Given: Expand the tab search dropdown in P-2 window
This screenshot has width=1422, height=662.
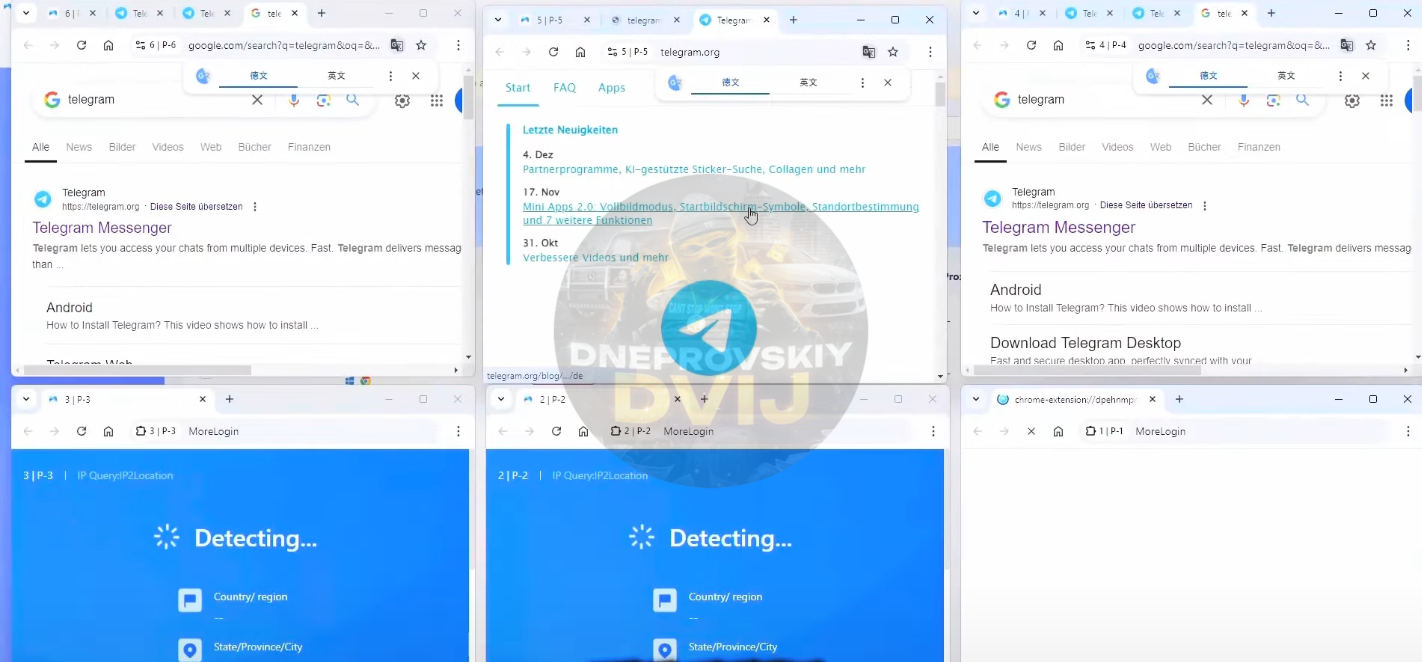Looking at the screenshot, I should point(501,399).
